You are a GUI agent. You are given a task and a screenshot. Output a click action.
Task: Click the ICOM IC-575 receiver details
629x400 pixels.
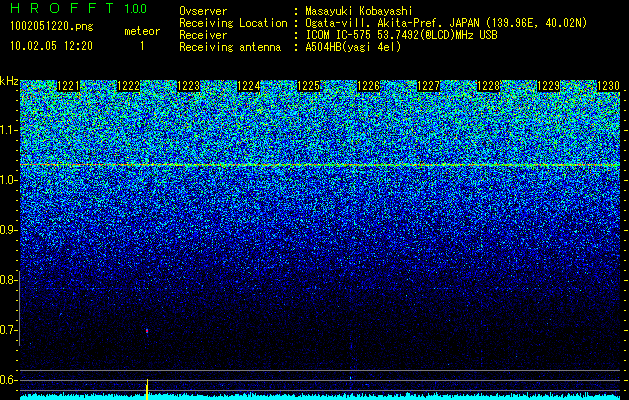point(401,35)
